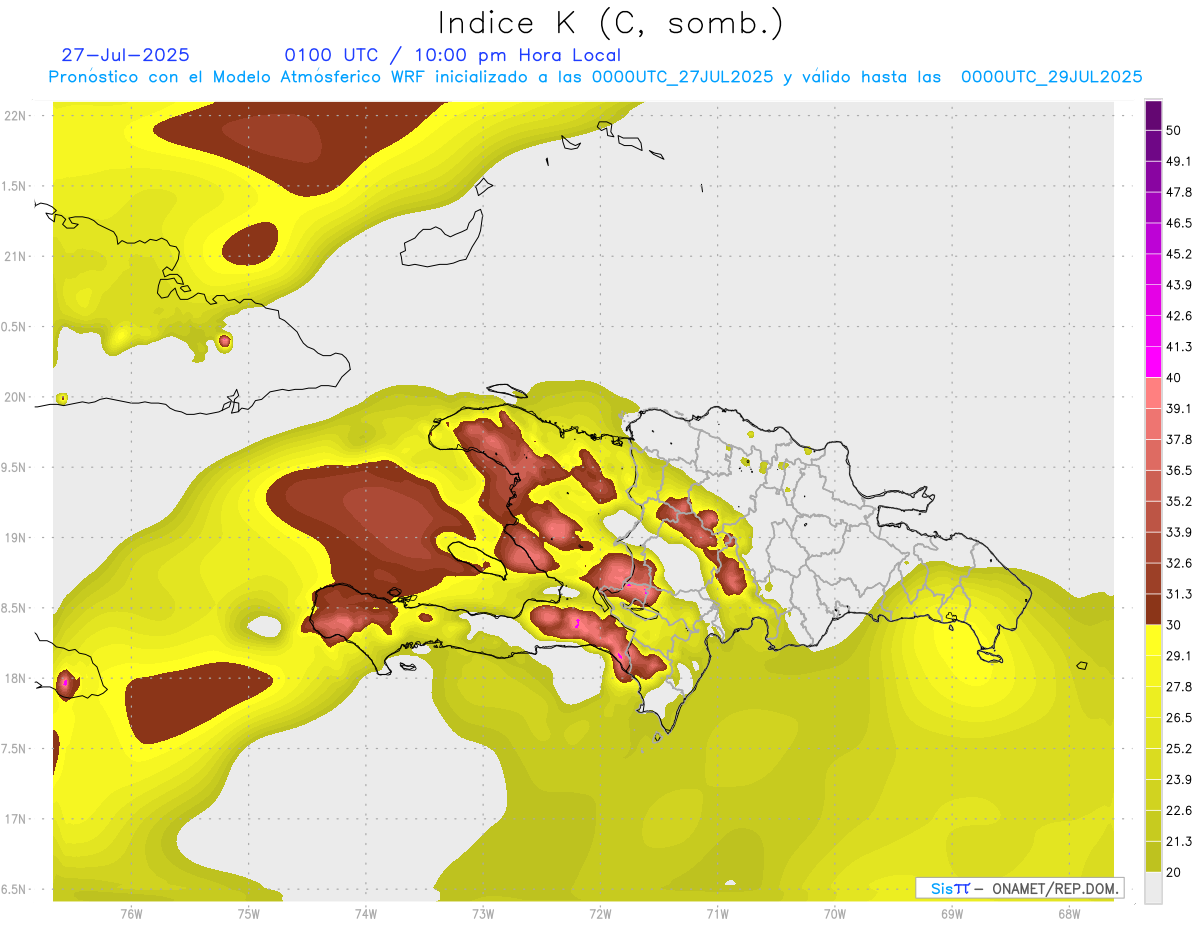Click the colorbar value '25.2'
This screenshot has width=1200, height=927.
pos(1179,748)
